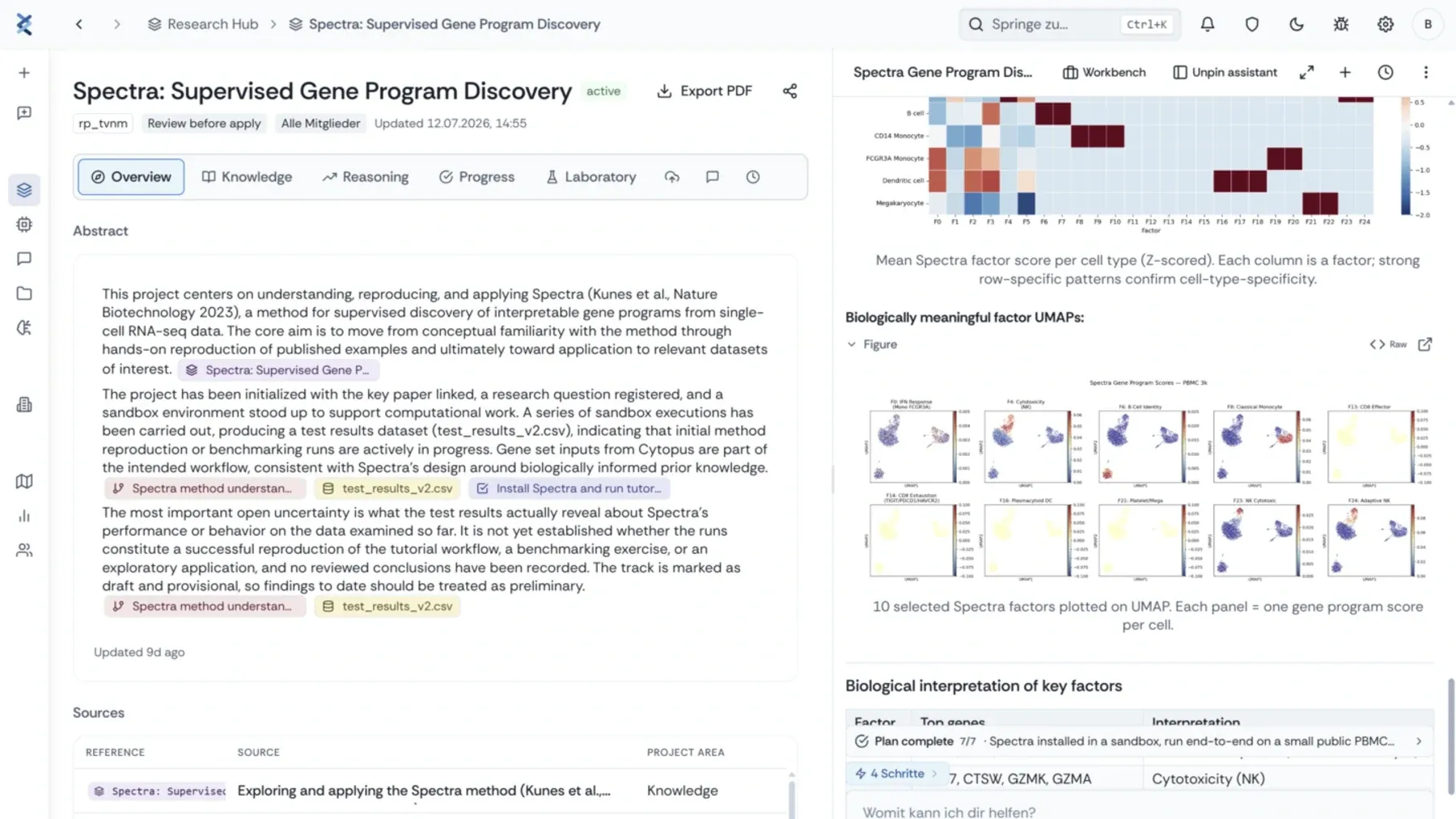Open new chat icon in left sidebar

click(x=24, y=113)
